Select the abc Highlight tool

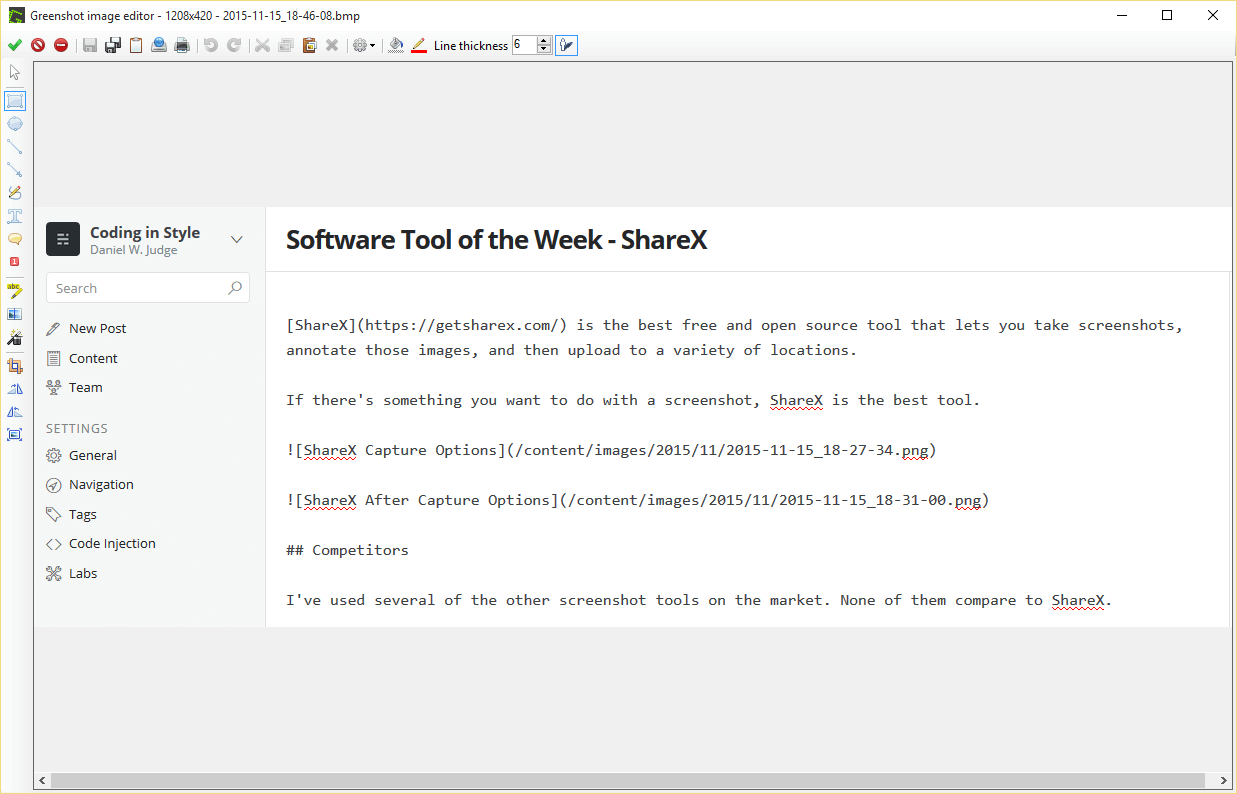[x=15, y=290]
